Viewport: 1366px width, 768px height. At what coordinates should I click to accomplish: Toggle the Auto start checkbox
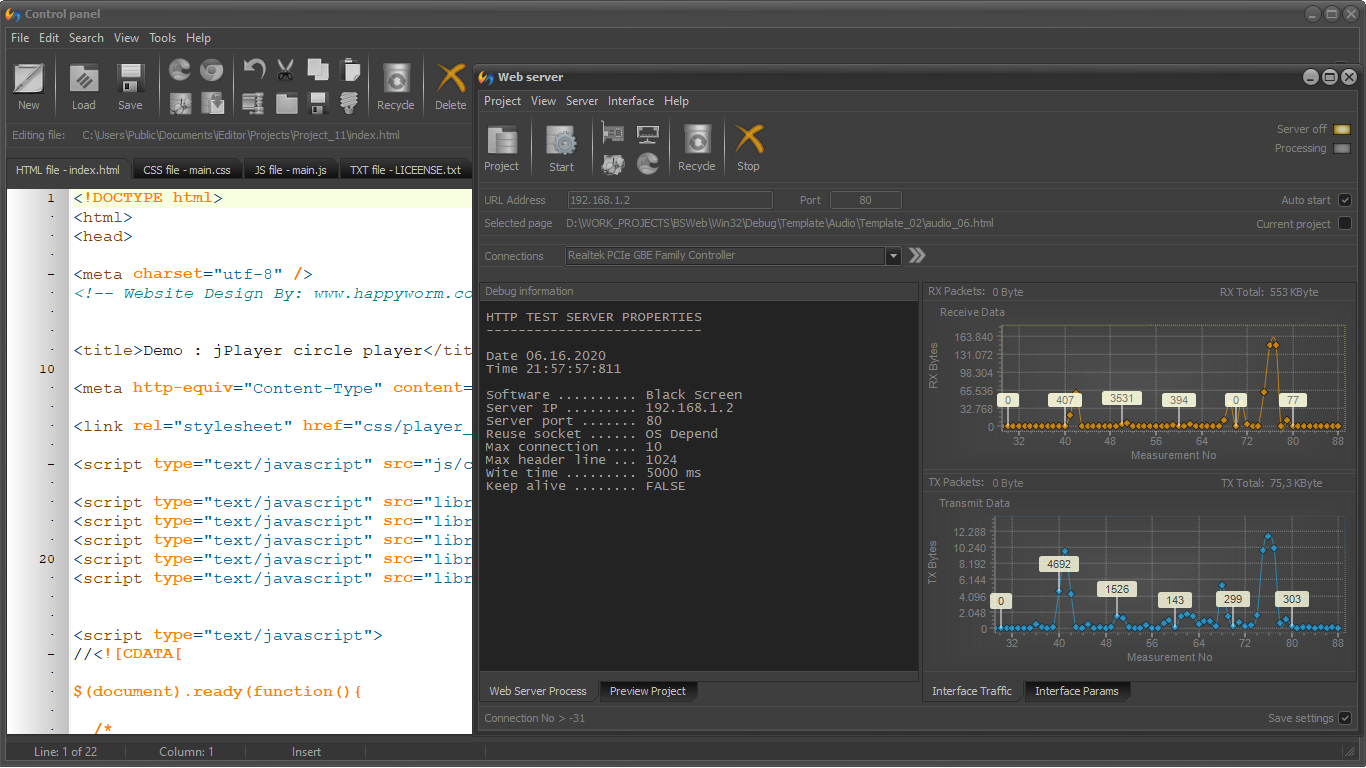1345,200
